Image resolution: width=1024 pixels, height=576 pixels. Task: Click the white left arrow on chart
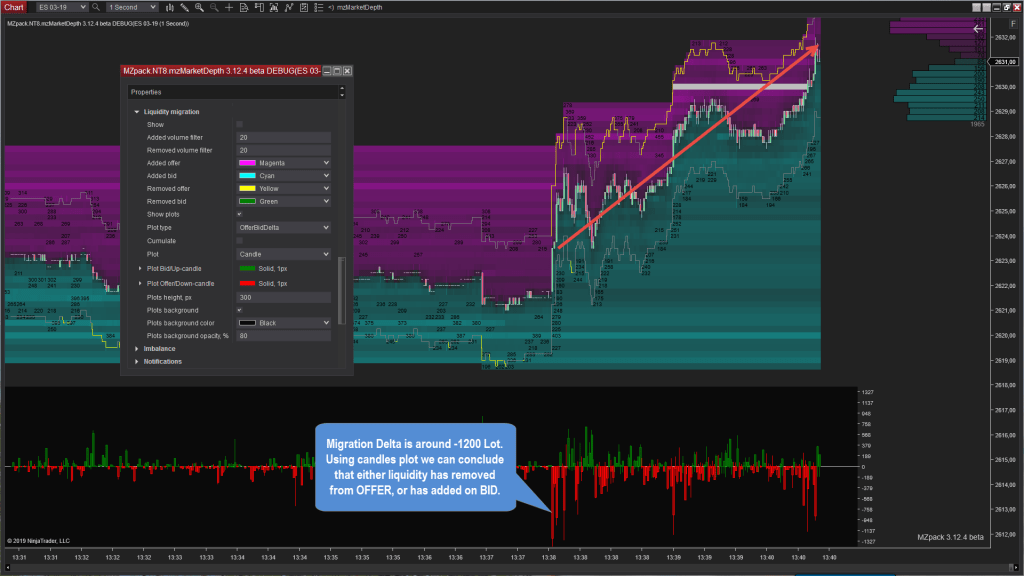[x=978, y=28]
